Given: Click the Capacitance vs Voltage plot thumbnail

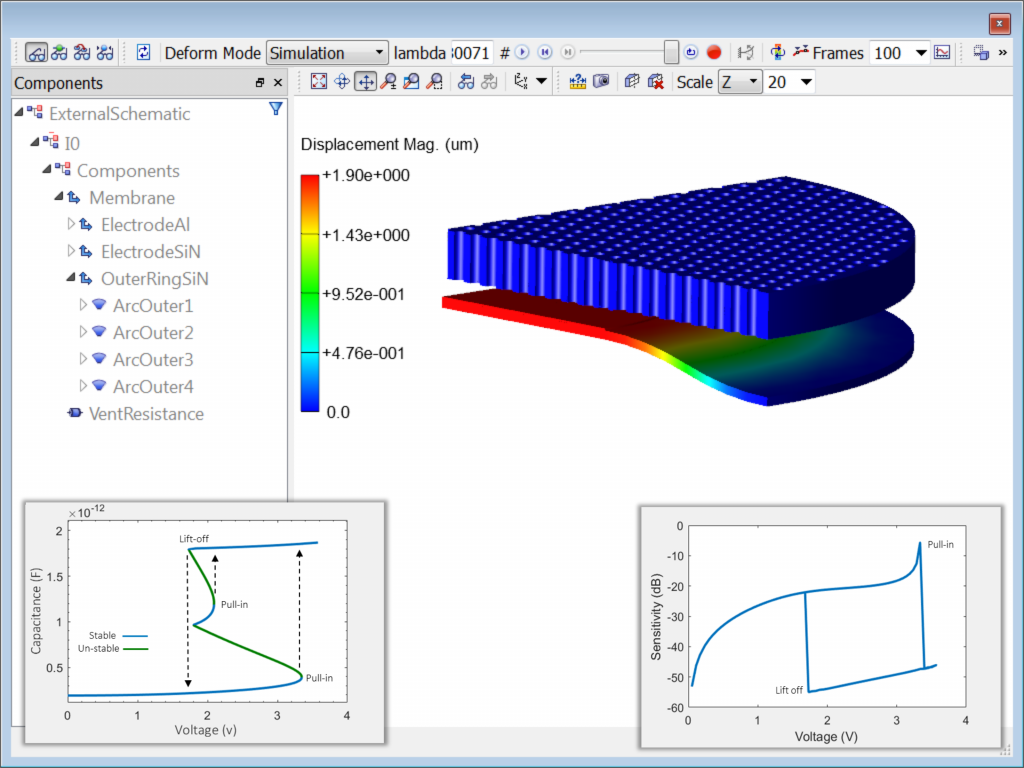Looking at the screenshot, I should click(x=205, y=622).
